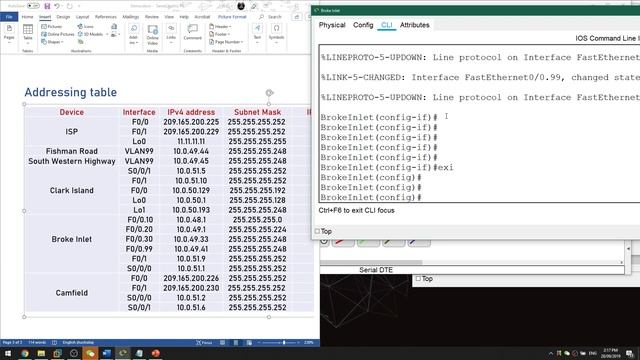The width and height of the screenshot is (640, 360).
Task: Open the File tab in Word
Action: [x=9, y=17]
